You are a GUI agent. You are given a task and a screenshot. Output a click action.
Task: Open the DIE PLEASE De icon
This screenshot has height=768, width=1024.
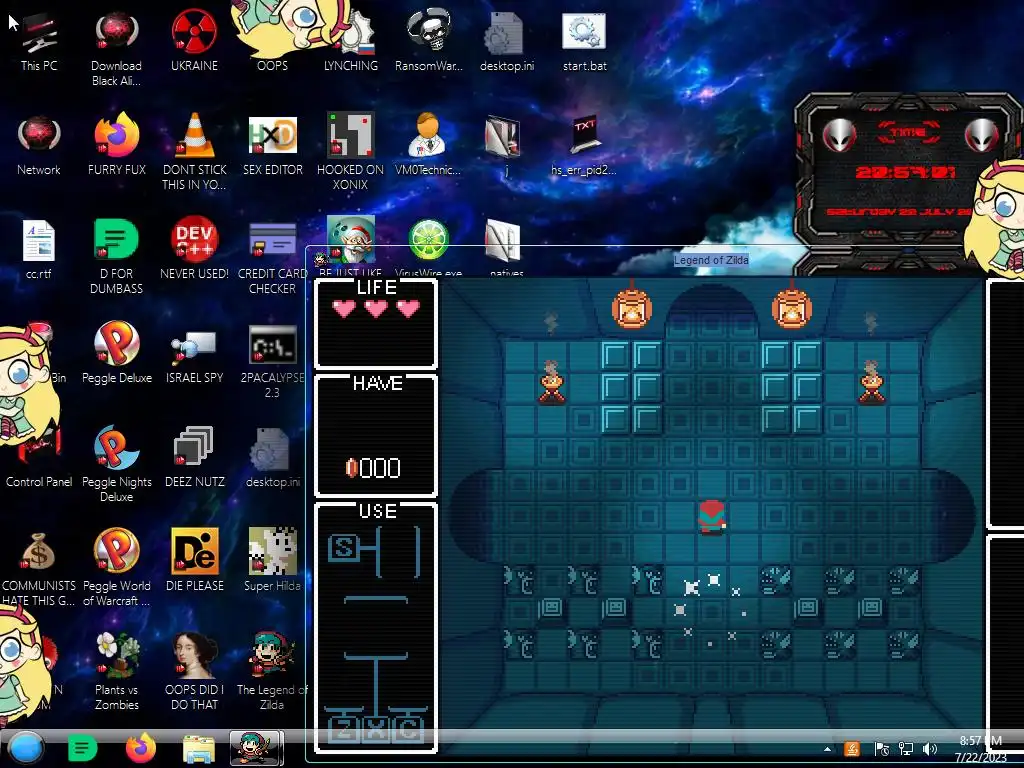(194, 560)
